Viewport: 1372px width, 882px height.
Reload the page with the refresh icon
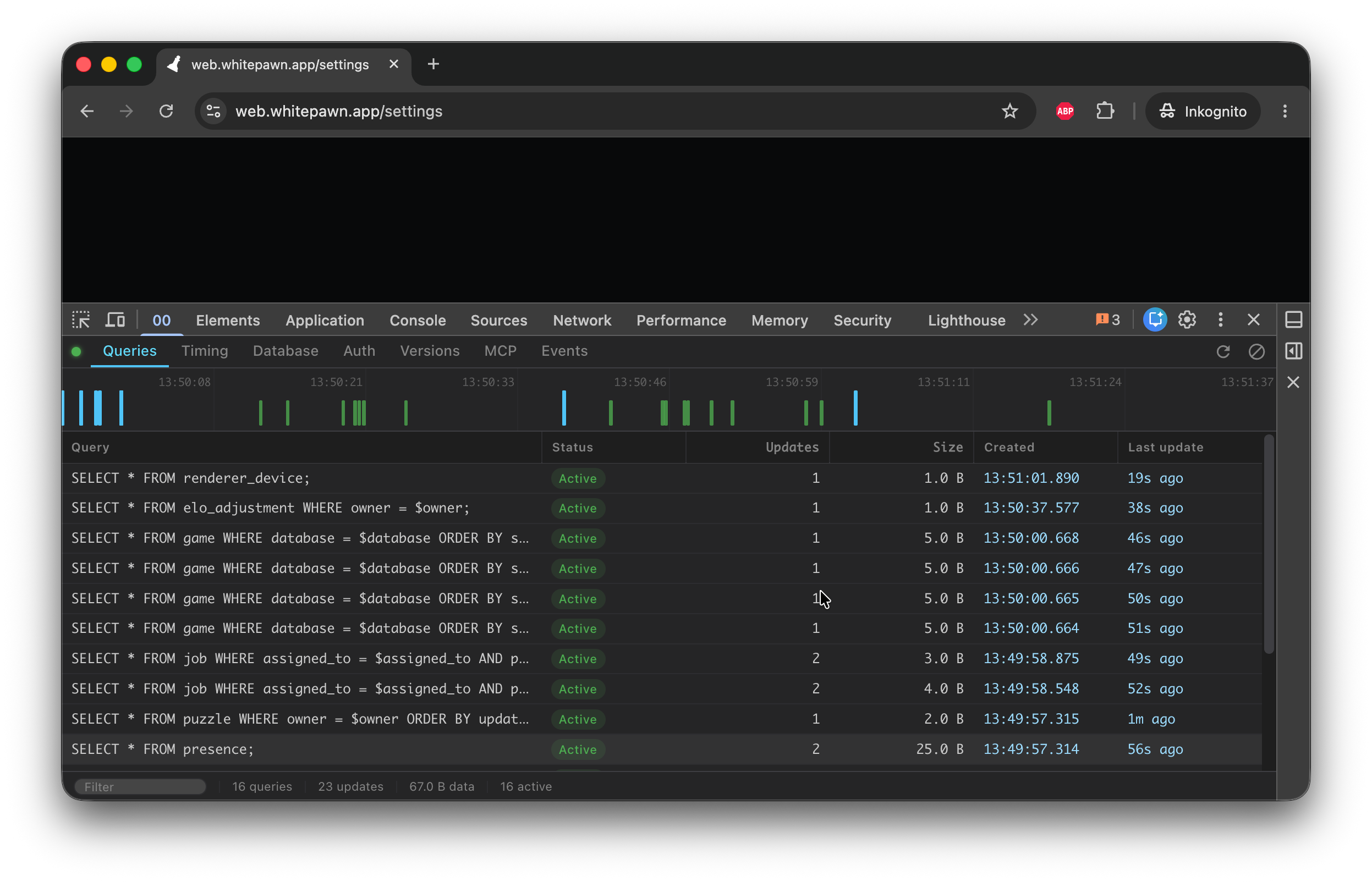(x=166, y=111)
